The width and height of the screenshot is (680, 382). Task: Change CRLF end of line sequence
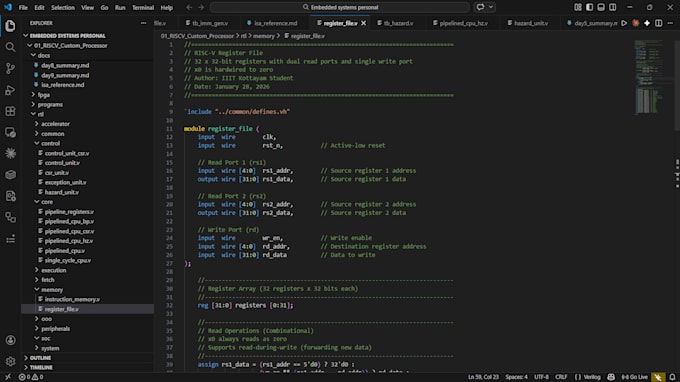[x=561, y=377]
